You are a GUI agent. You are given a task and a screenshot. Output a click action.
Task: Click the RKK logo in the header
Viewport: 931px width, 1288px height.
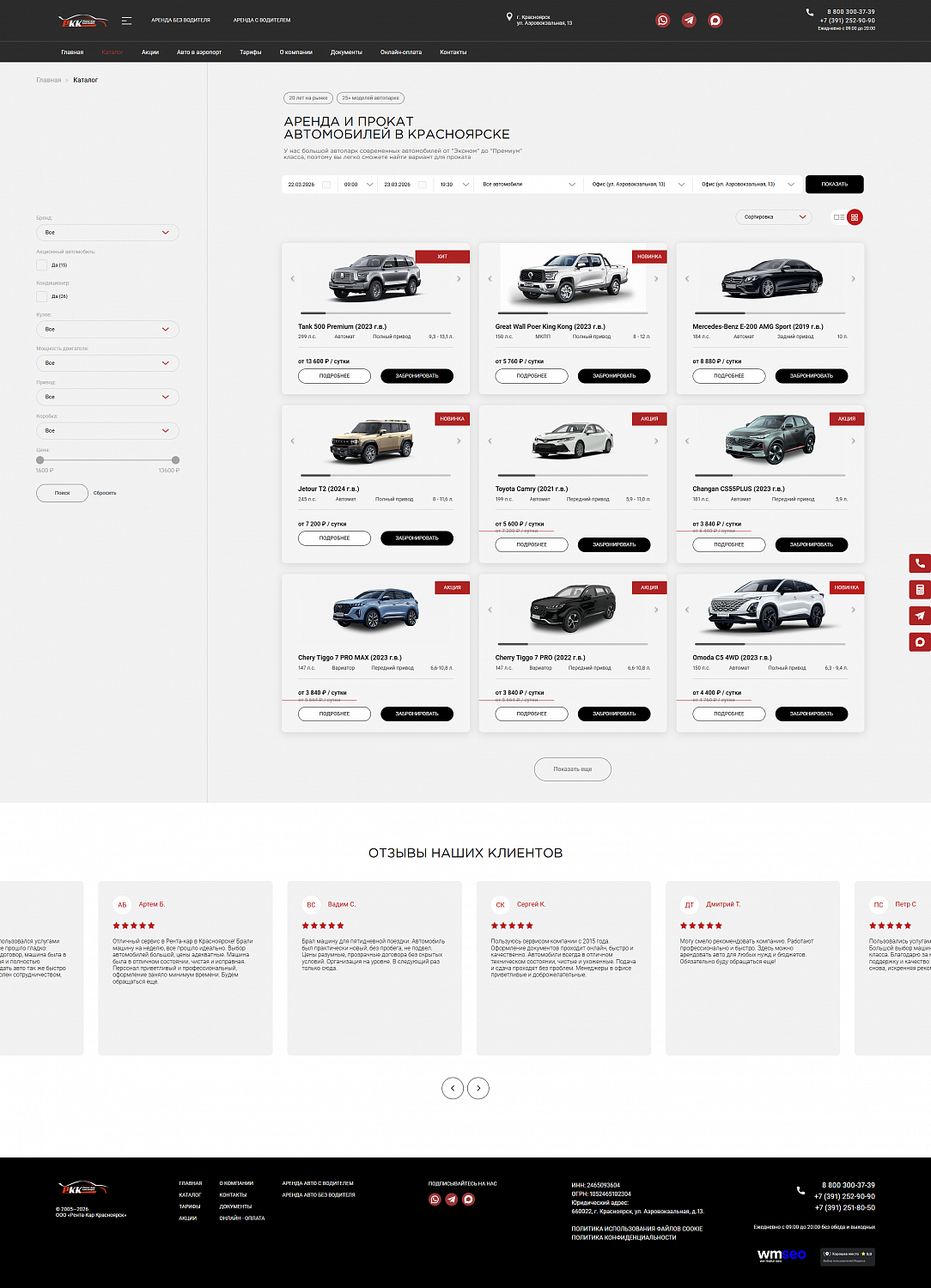(x=82, y=21)
